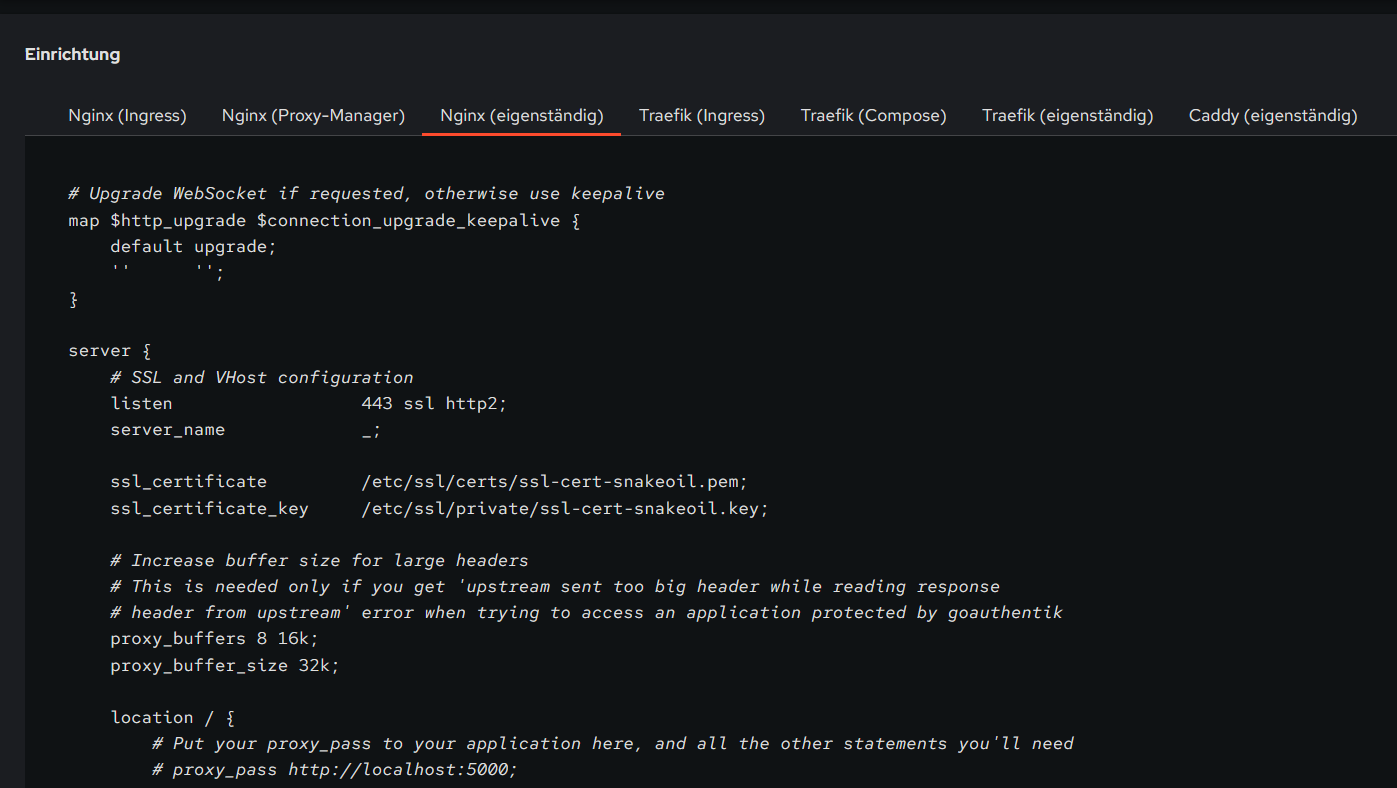Image resolution: width=1397 pixels, height=788 pixels.
Task: Click the map $http_upgrade line
Action: 324,220
